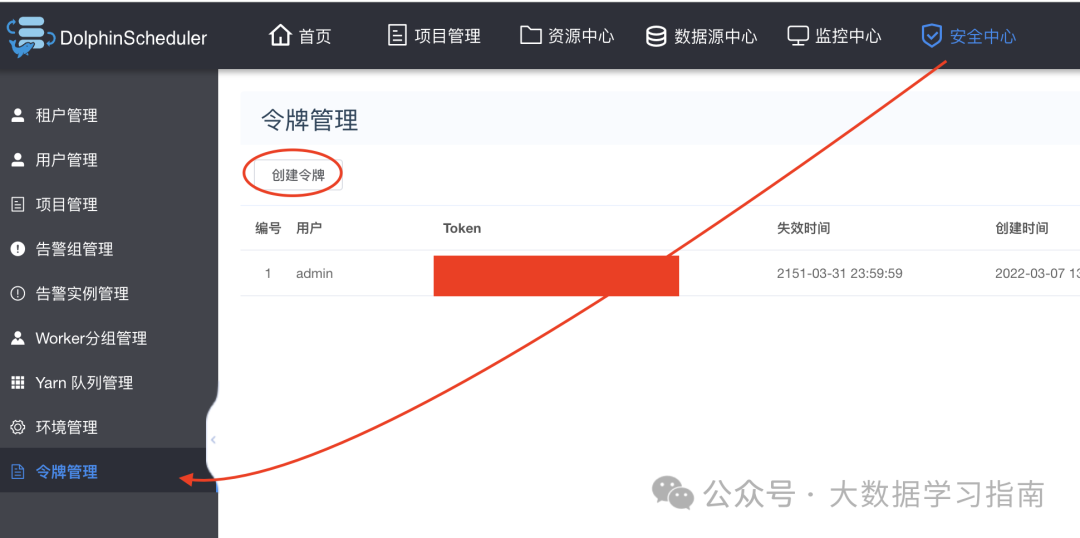Click the DolphinScheduler dolphin logo
1080x538 pixels.
31,38
